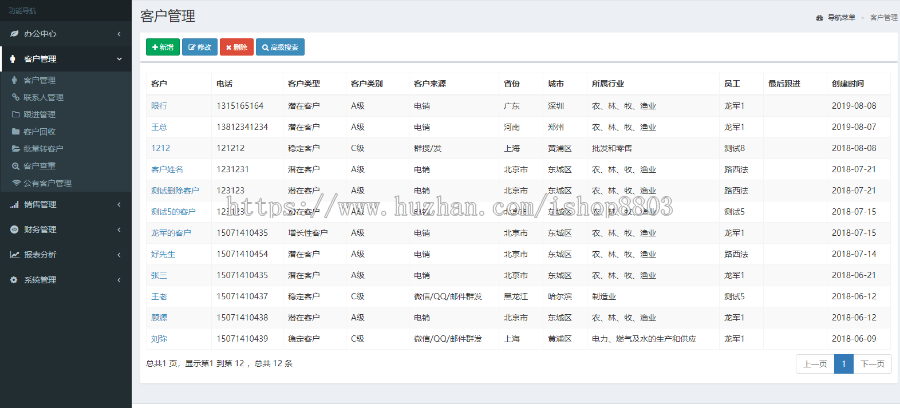
Task: Click the industry cell 批发和零售
Action: (x=612, y=148)
